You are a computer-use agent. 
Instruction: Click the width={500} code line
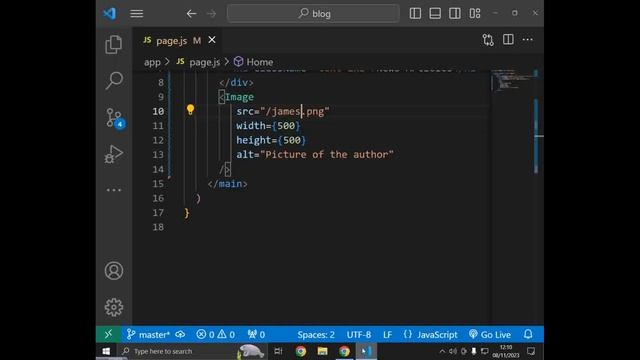point(268,126)
